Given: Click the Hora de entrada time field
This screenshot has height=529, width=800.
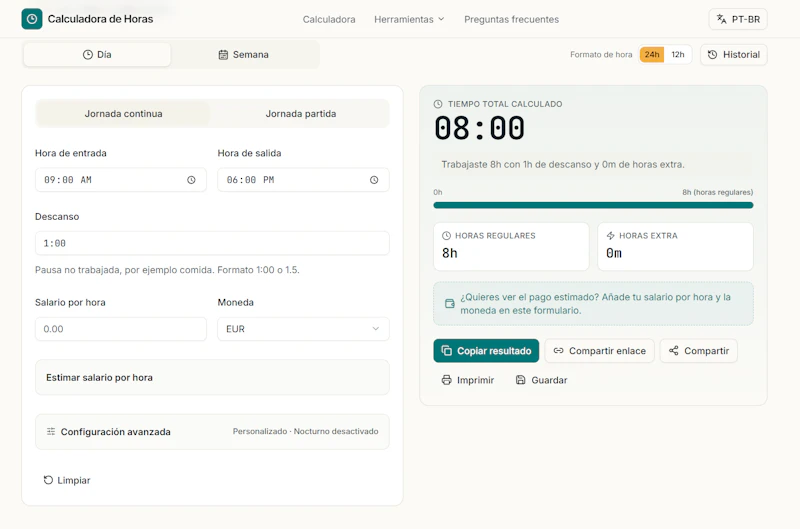Looking at the screenshot, I should click(120, 180).
